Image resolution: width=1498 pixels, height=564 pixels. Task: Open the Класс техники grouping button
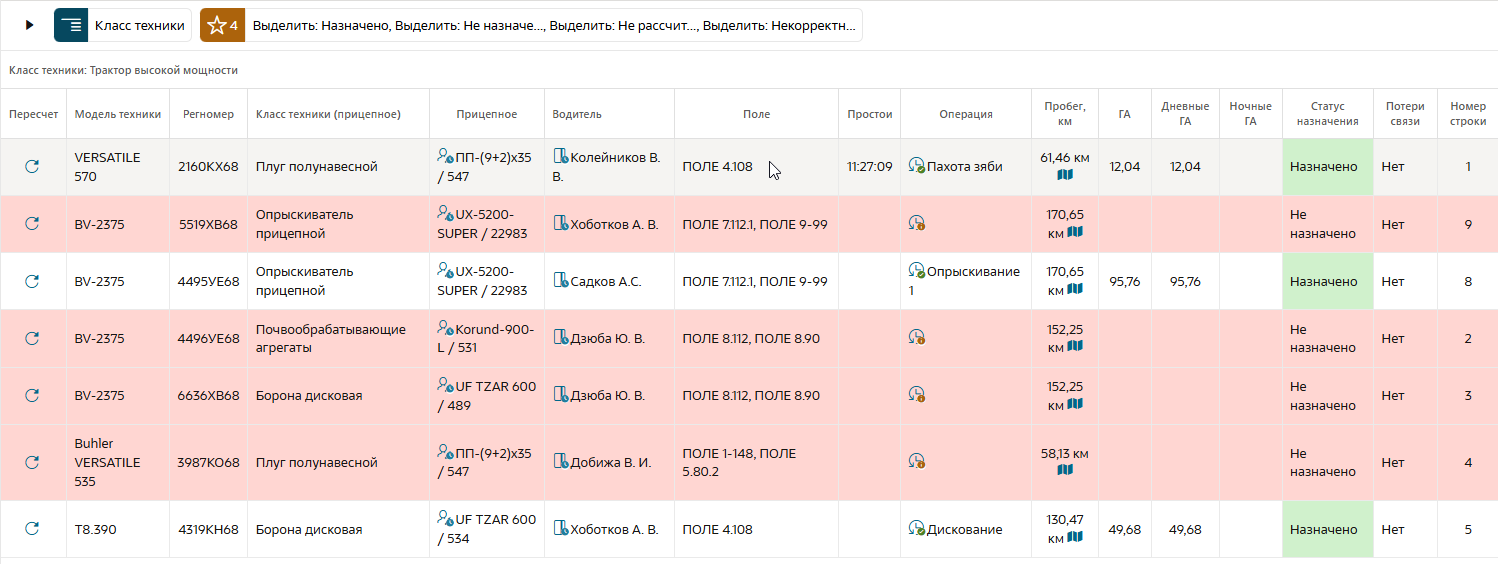point(122,25)
